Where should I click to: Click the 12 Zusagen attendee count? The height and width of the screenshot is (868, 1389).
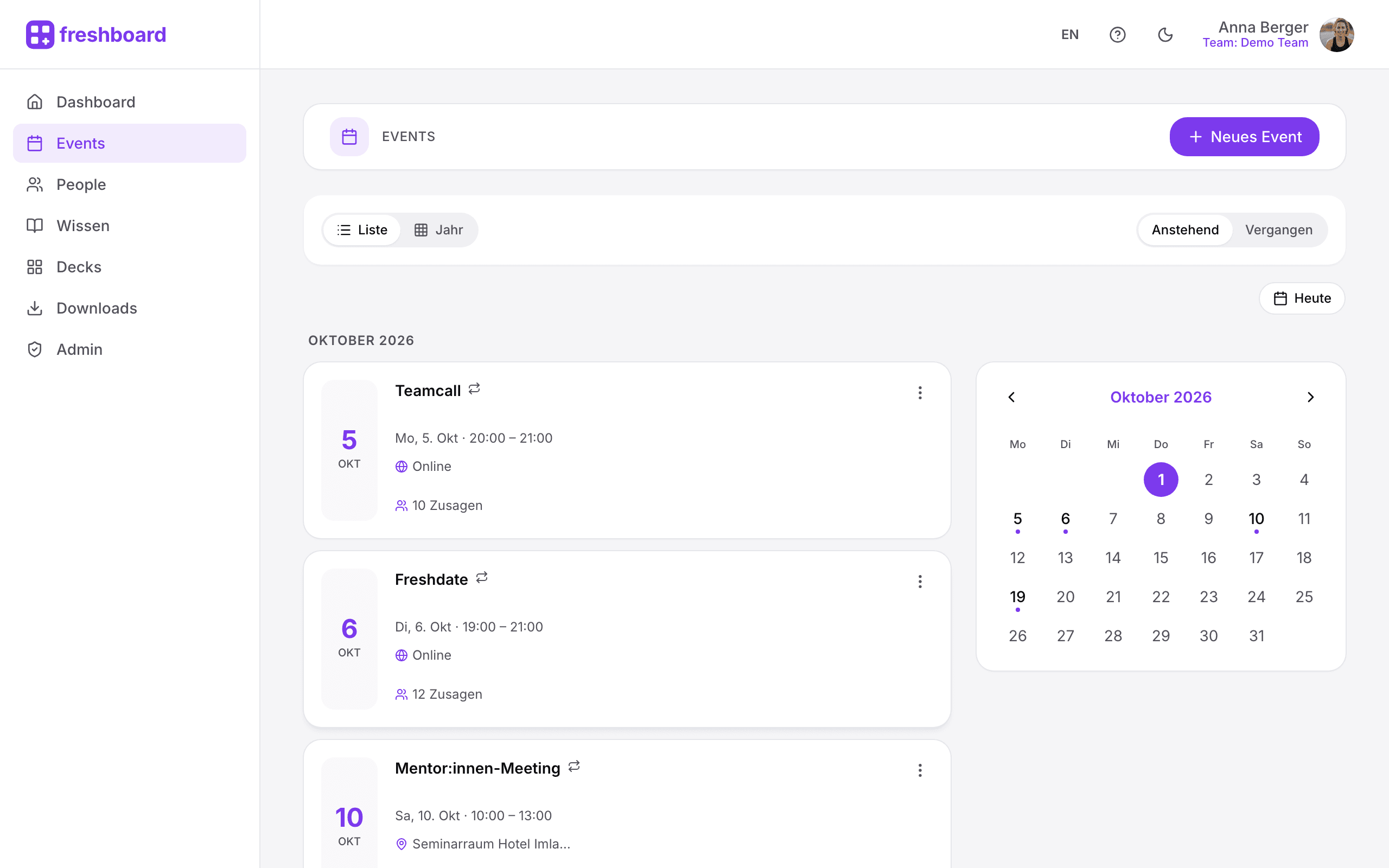pos(439,694)
